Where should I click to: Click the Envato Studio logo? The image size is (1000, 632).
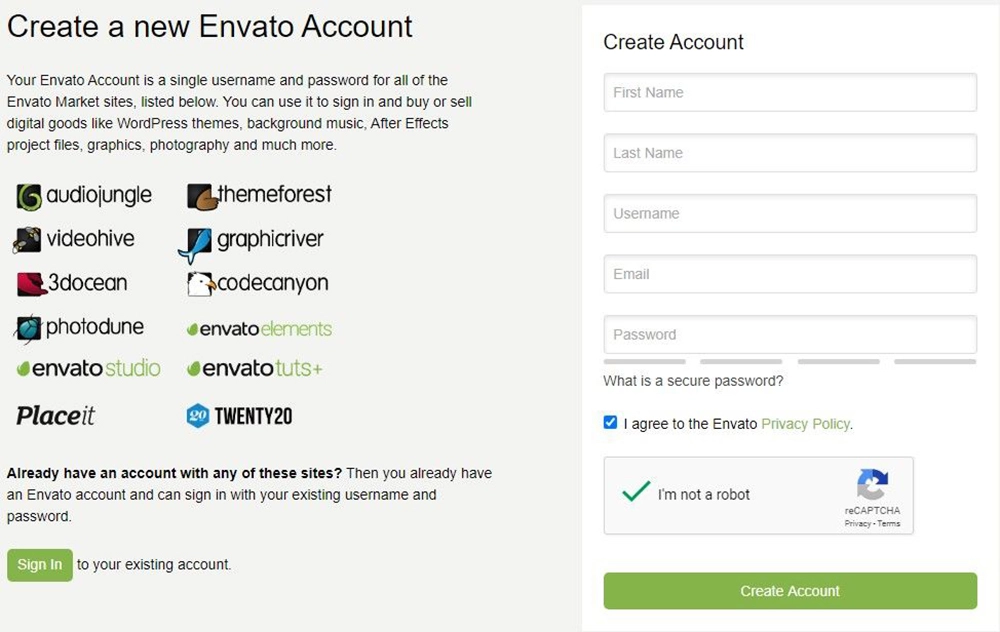[x=89, y=369]
